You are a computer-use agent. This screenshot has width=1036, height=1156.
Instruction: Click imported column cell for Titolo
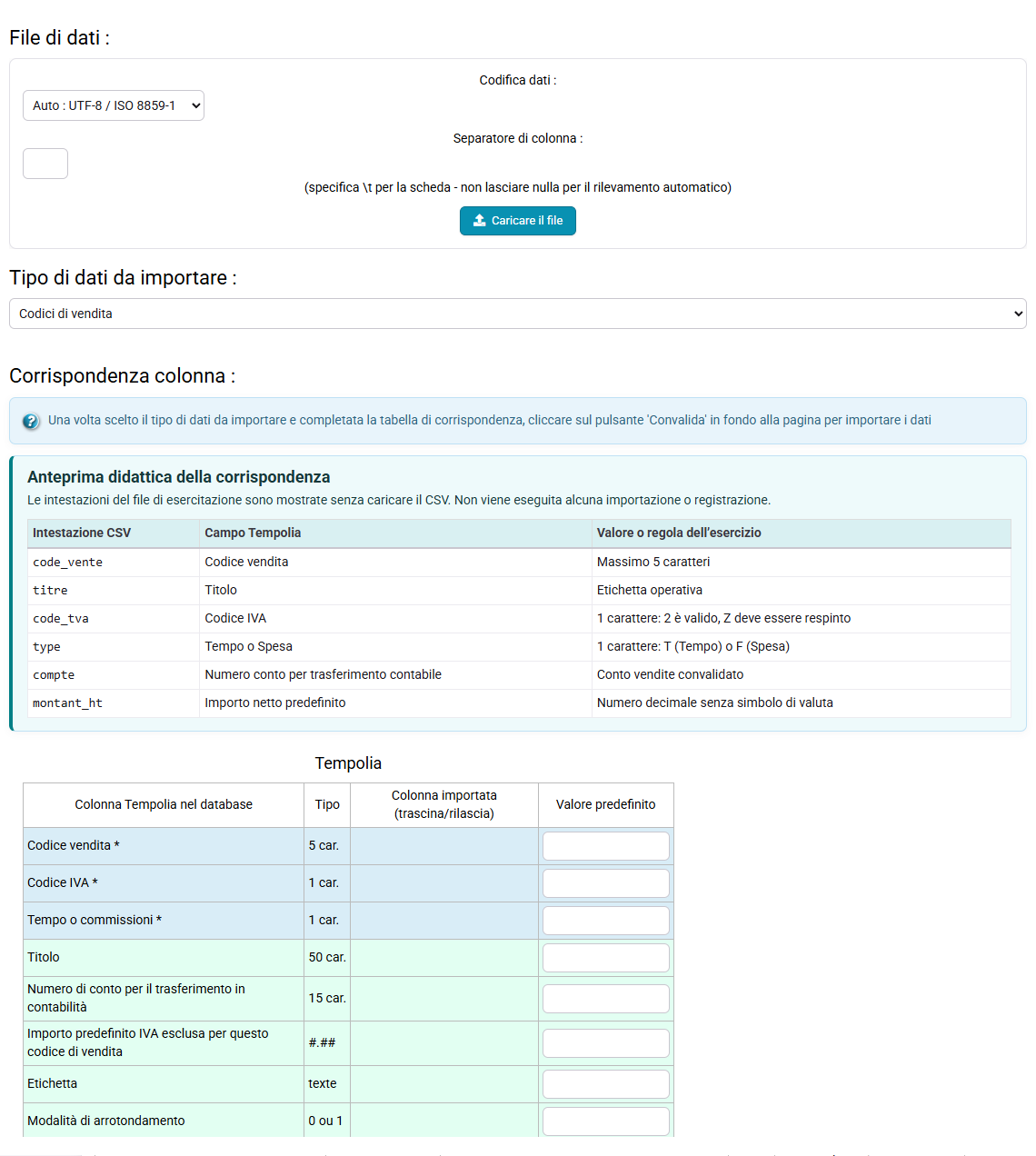tap(444, 958)
